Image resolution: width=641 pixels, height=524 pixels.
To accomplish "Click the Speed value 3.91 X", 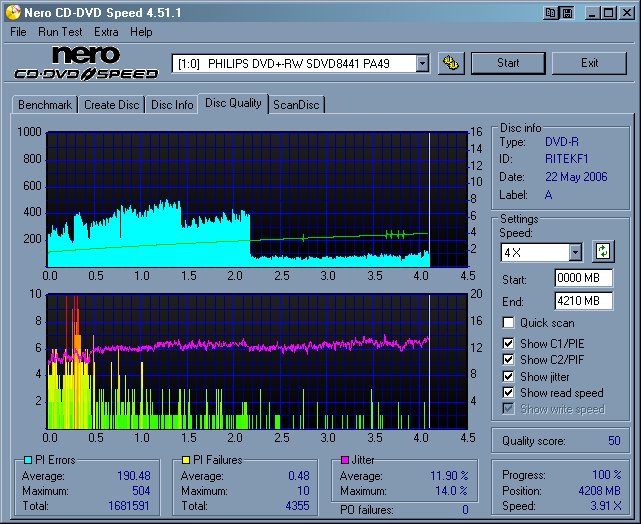I will click(x=606, y=506).
